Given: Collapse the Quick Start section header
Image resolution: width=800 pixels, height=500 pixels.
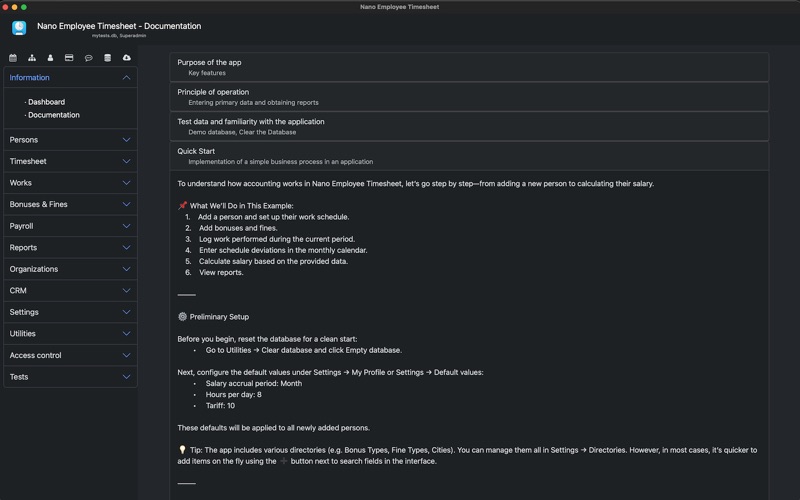Looking at the screenshot, I should pyautogui.click(x=469, y=156).
